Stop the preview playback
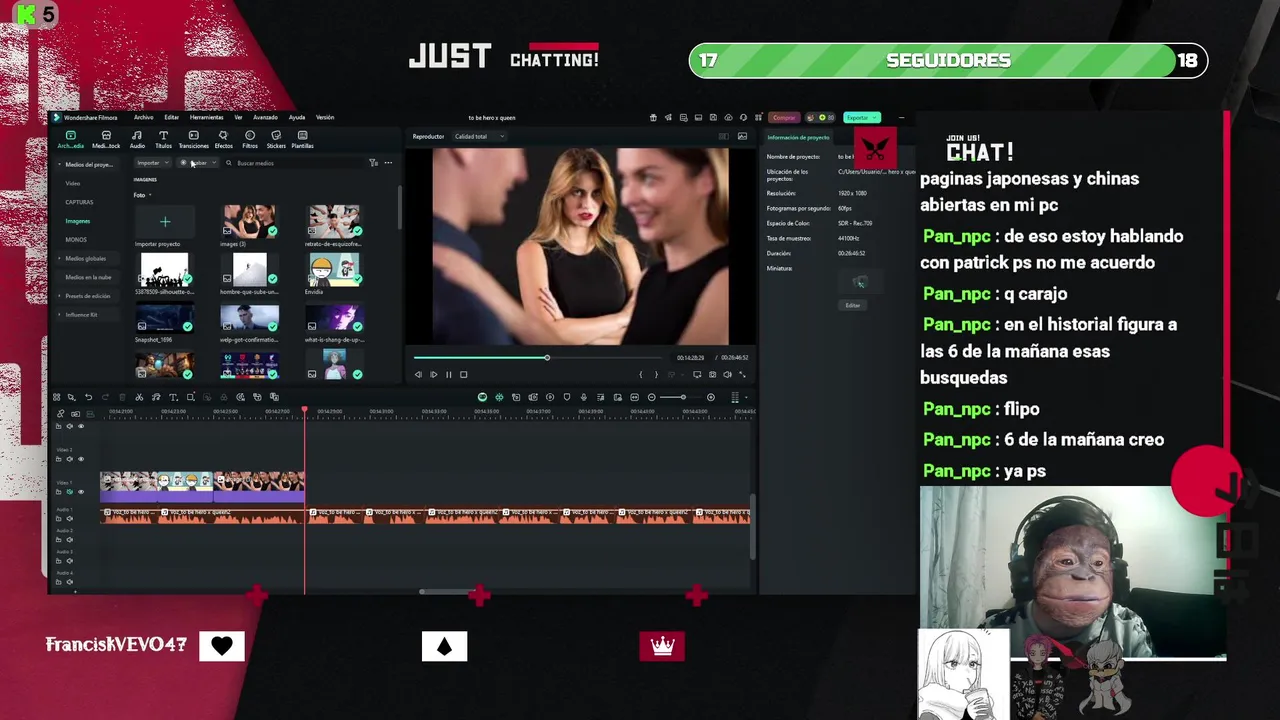 [x=463, y=374]
